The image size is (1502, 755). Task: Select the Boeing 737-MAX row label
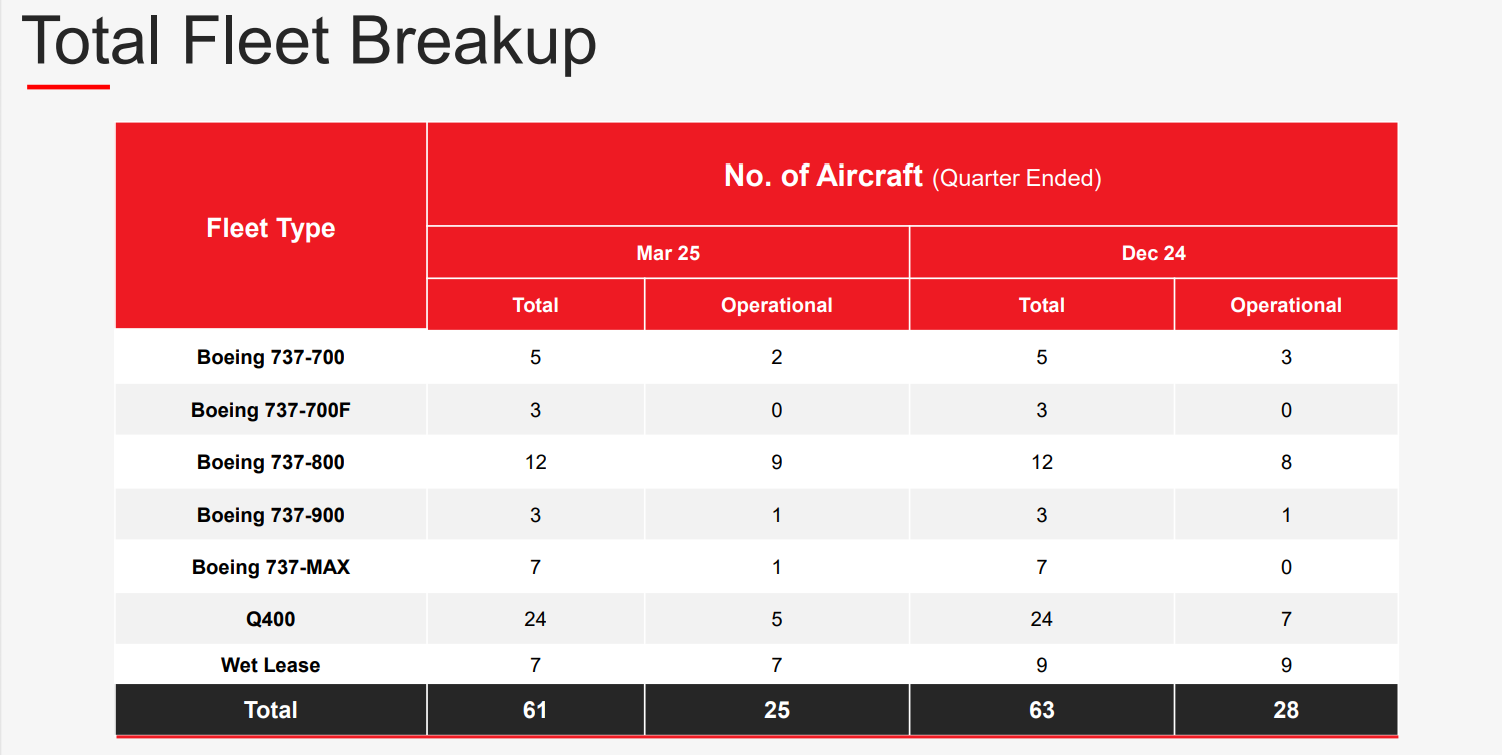(271, 567)
